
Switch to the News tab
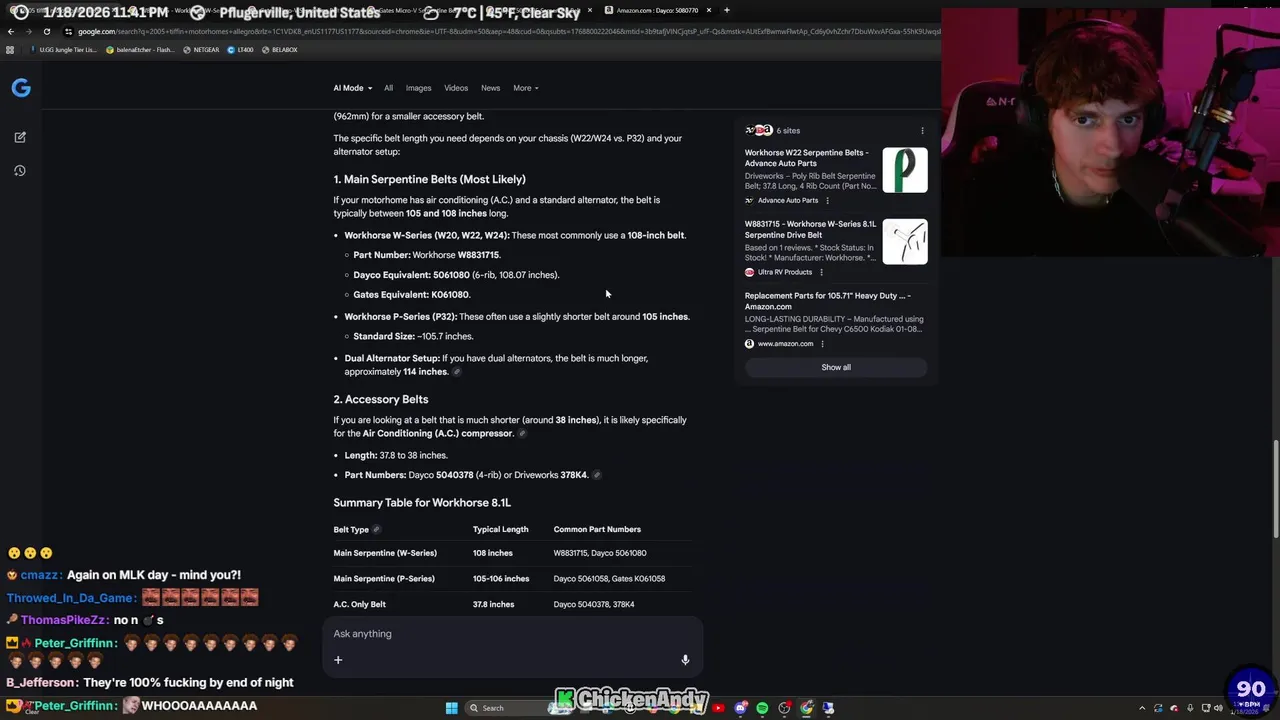click(490, 88)
